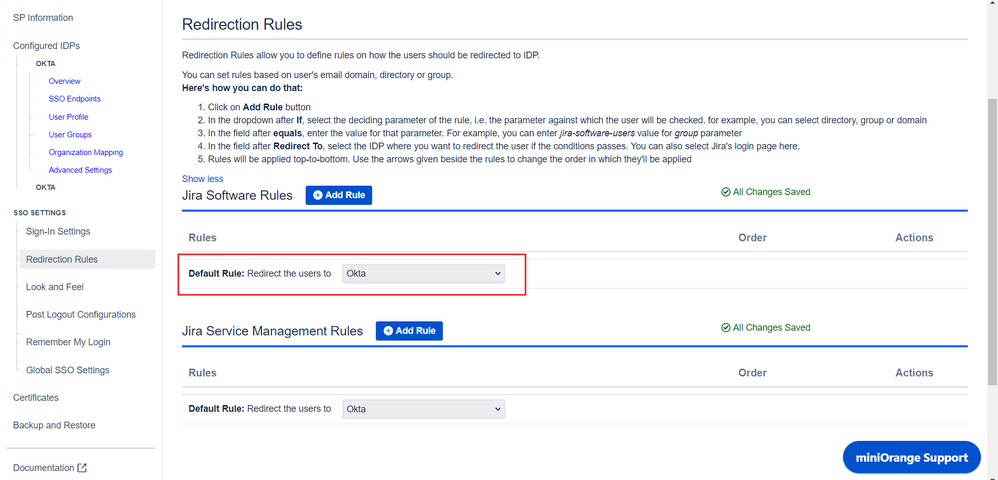998x480 pixels.
Task: Click plus icon on Jira Software Add Rule
Action: point(318,195)
